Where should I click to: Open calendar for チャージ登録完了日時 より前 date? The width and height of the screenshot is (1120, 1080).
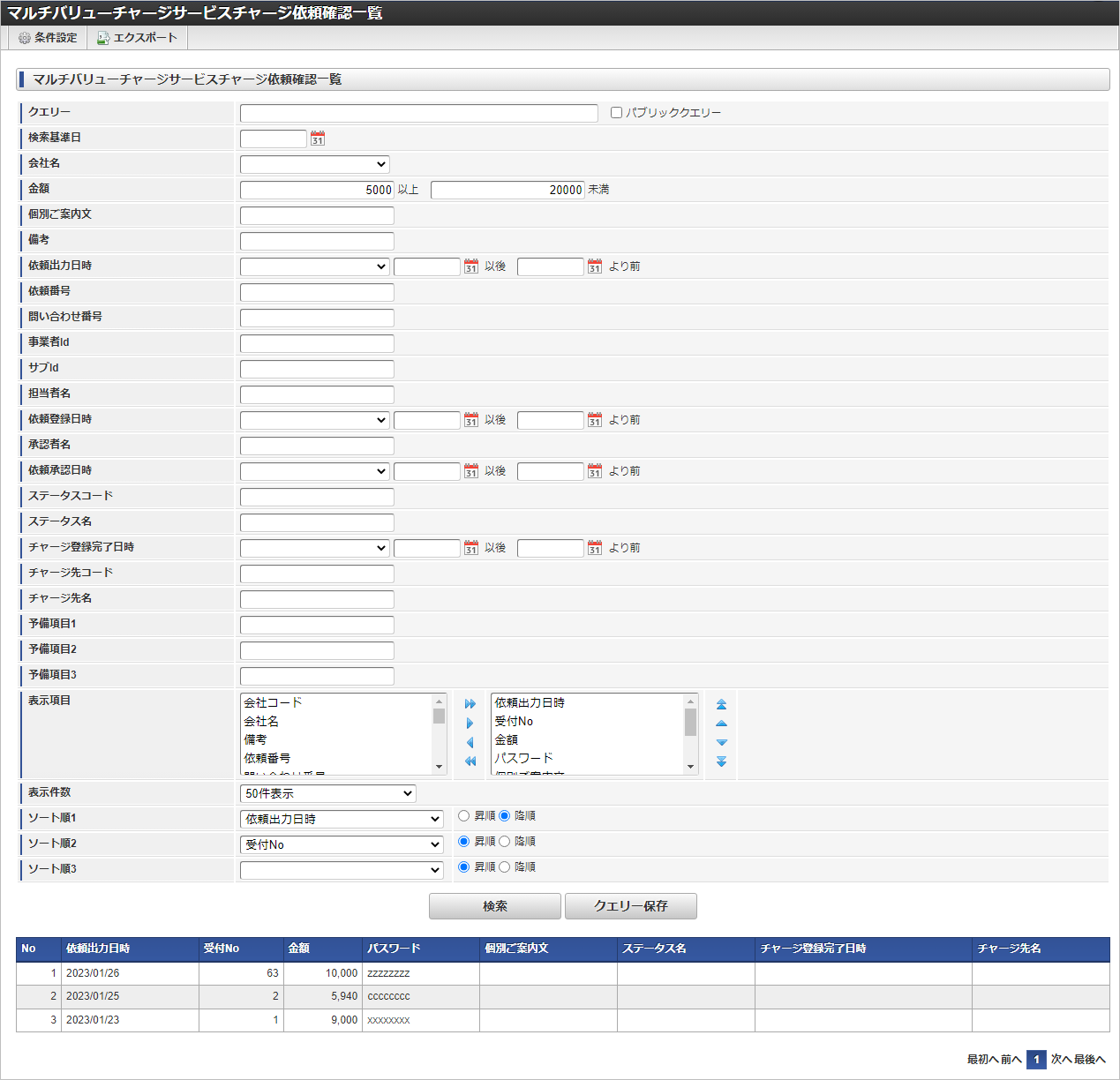click(595, 548)
